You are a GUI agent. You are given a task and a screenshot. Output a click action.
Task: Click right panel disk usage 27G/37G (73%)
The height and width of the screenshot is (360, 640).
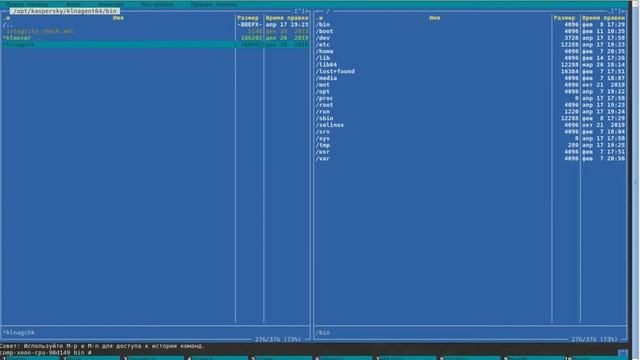(594, 339)
